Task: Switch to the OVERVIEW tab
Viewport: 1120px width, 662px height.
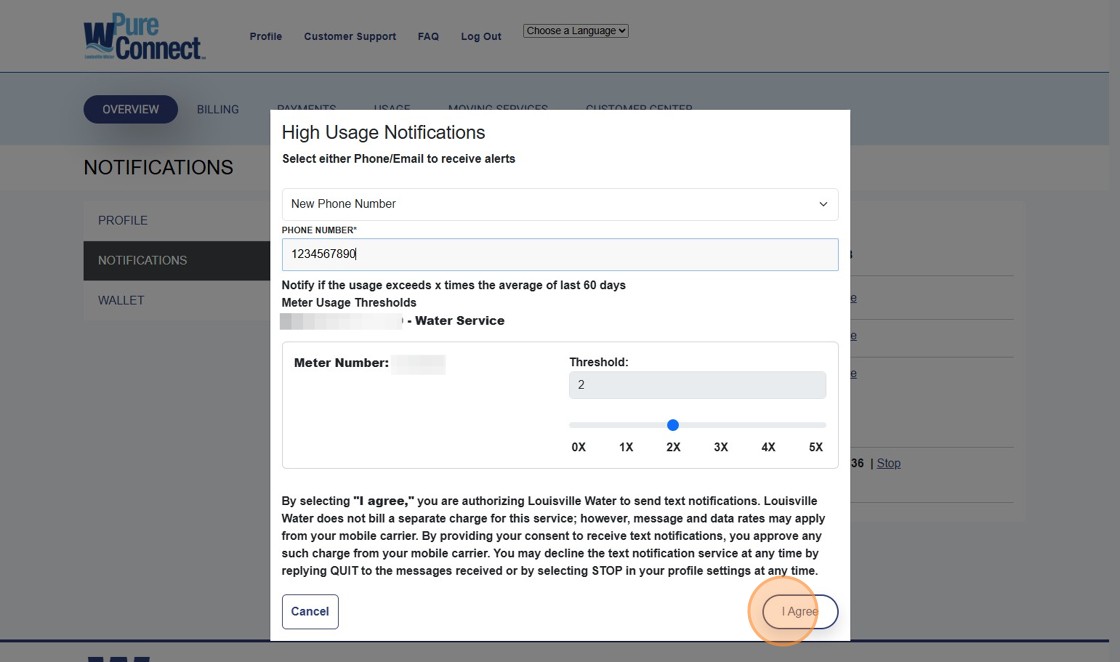Action: [x=130, y=109]
